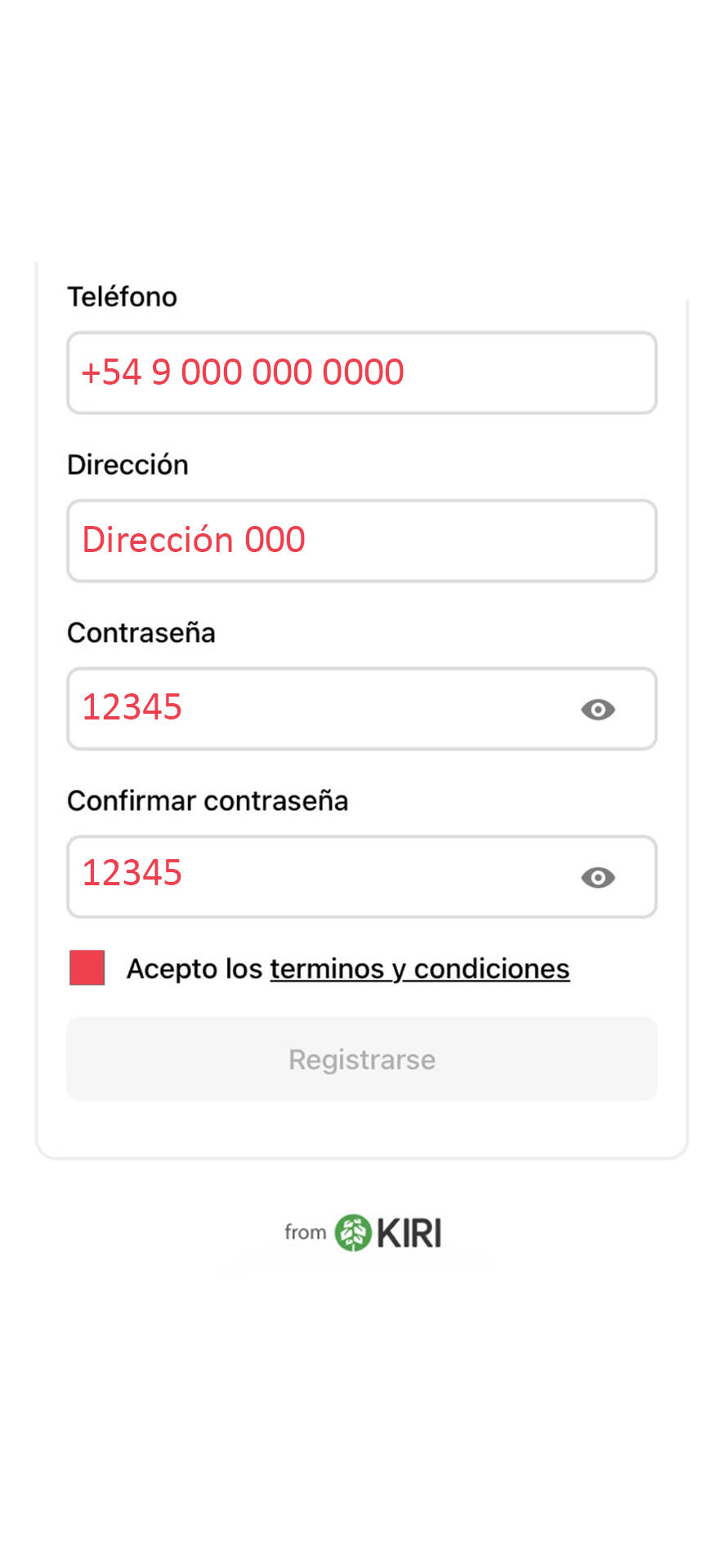The width and height of the screenshot is (724, 1568).
Task: Click the 12345 text under Confirmar contraseña
Action: pyautogui.click(x=132, y=873)
